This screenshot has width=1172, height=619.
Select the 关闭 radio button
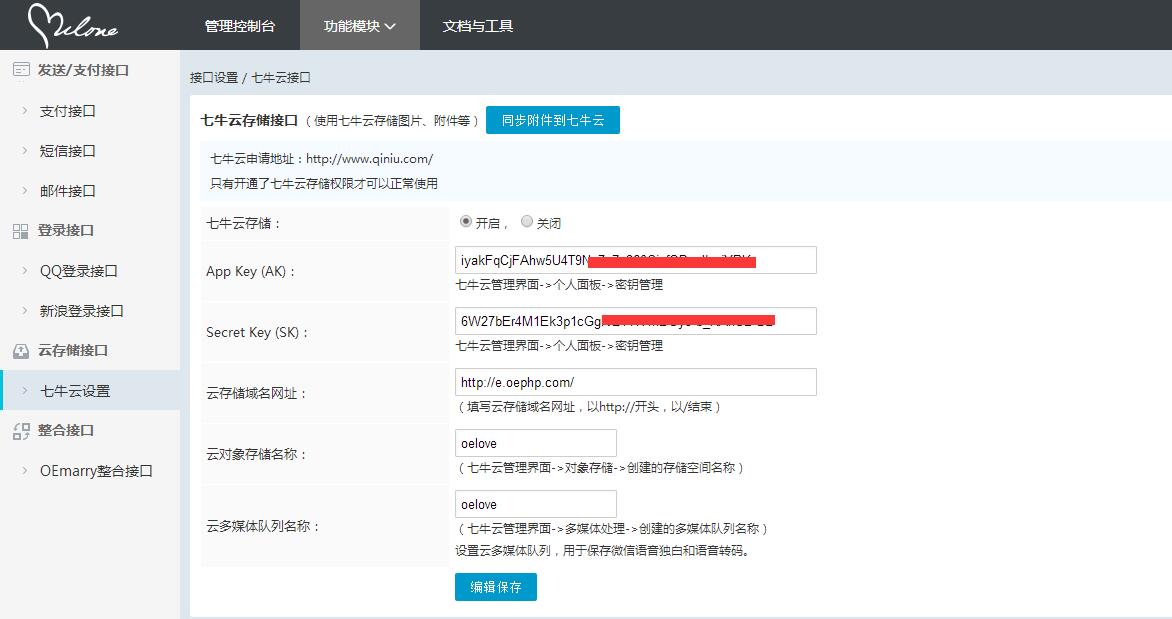pyautogui.click(x=527, y=221)
